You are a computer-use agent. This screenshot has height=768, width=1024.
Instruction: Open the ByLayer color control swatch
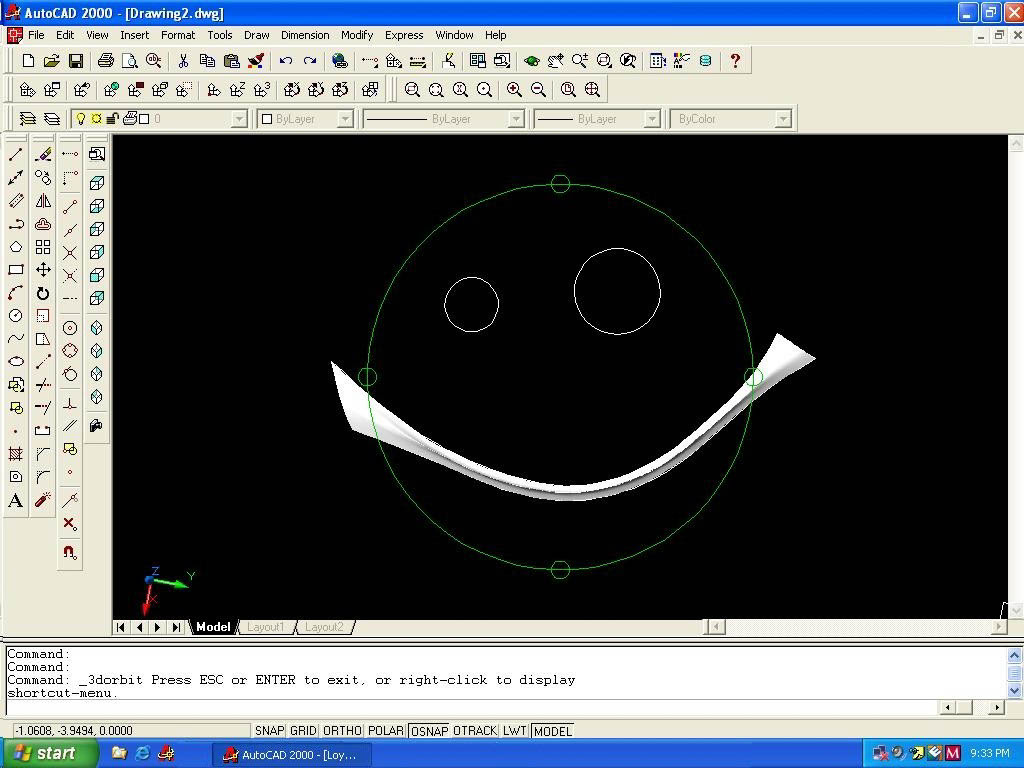[x=267, y=119]
